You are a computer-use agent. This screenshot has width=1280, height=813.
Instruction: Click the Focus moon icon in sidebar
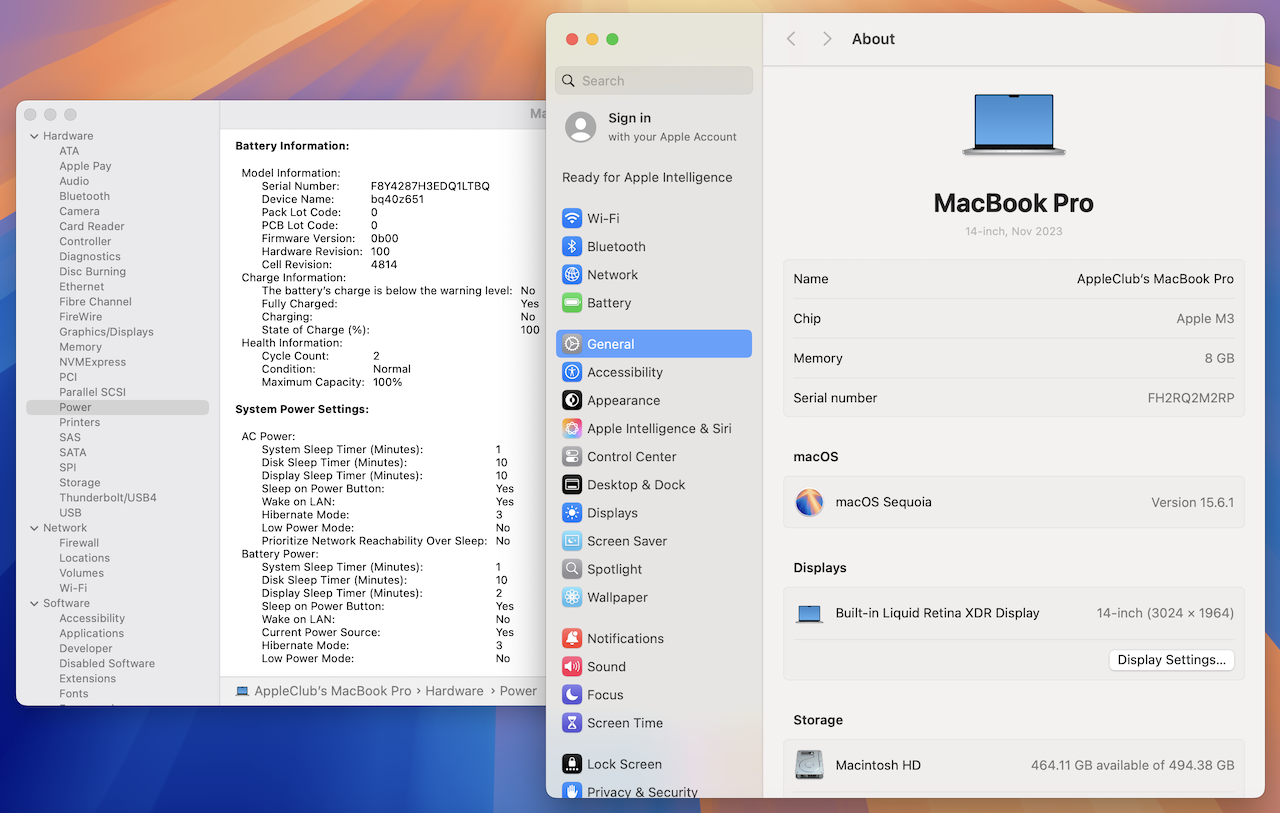click(572, 694)
